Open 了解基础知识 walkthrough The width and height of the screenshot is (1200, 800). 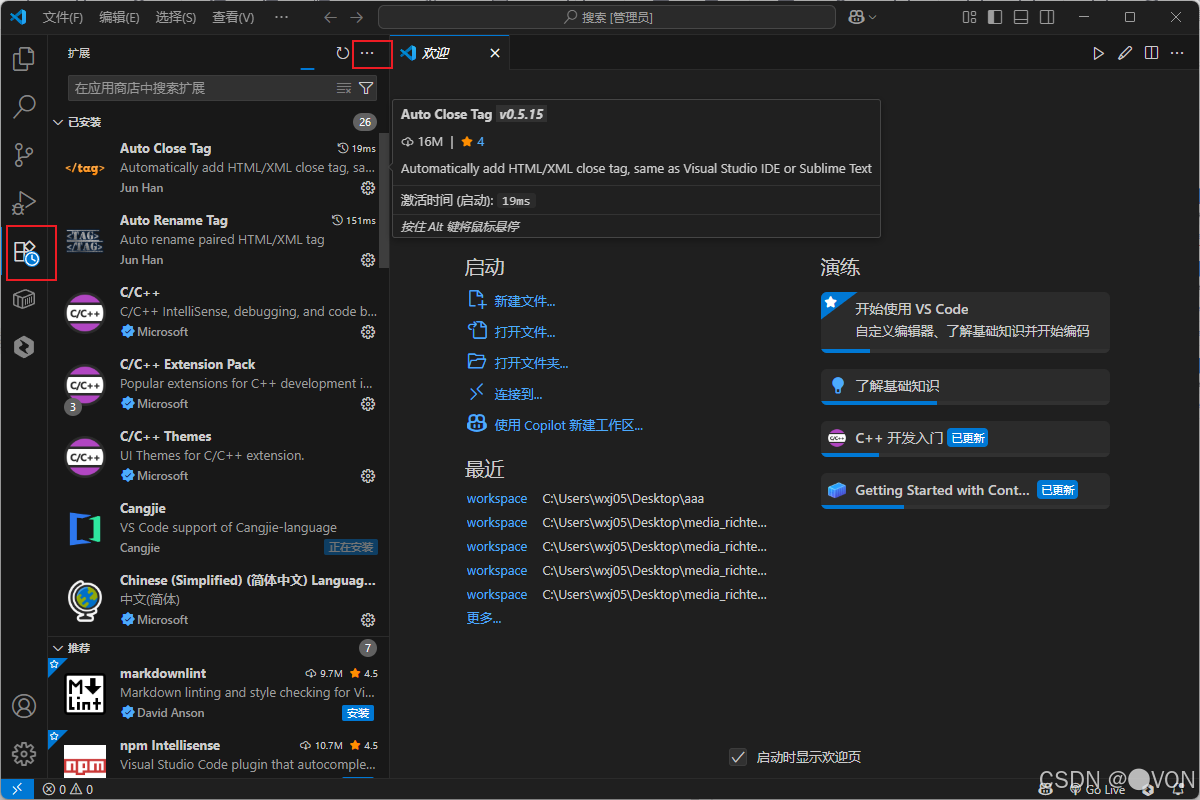click(965, 387)
